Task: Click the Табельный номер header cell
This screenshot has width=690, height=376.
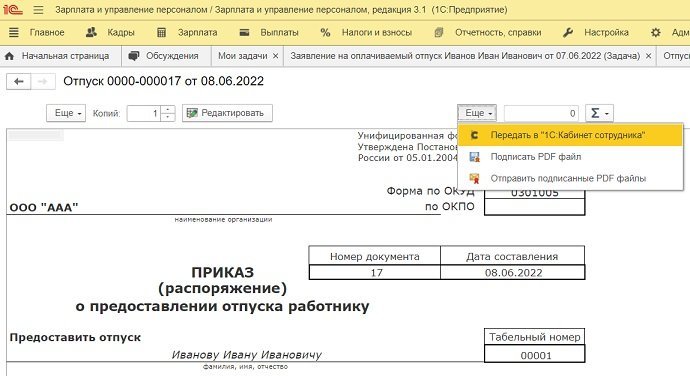Action: coord(535,337)
